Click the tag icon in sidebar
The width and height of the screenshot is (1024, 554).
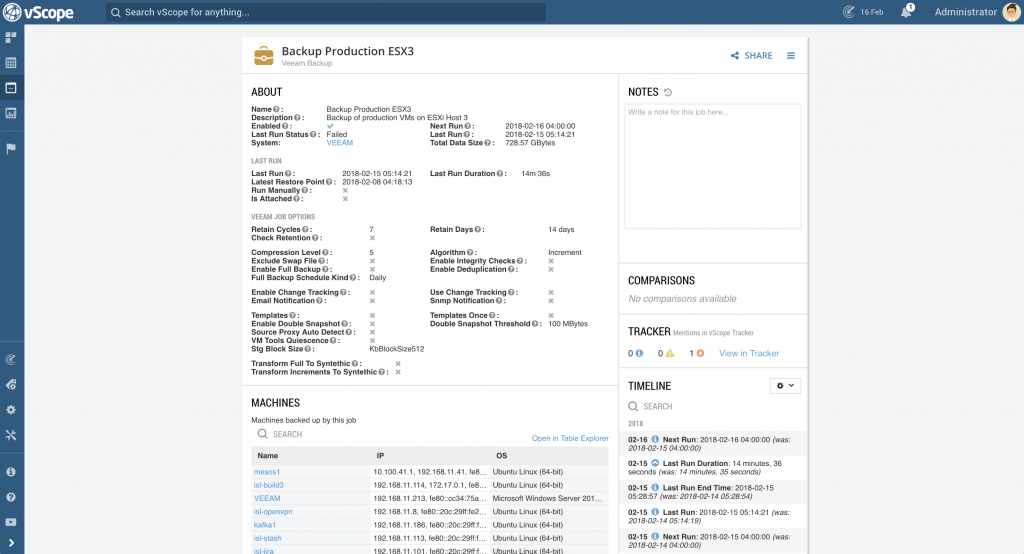pyautogui.click(x=10, y=385)
